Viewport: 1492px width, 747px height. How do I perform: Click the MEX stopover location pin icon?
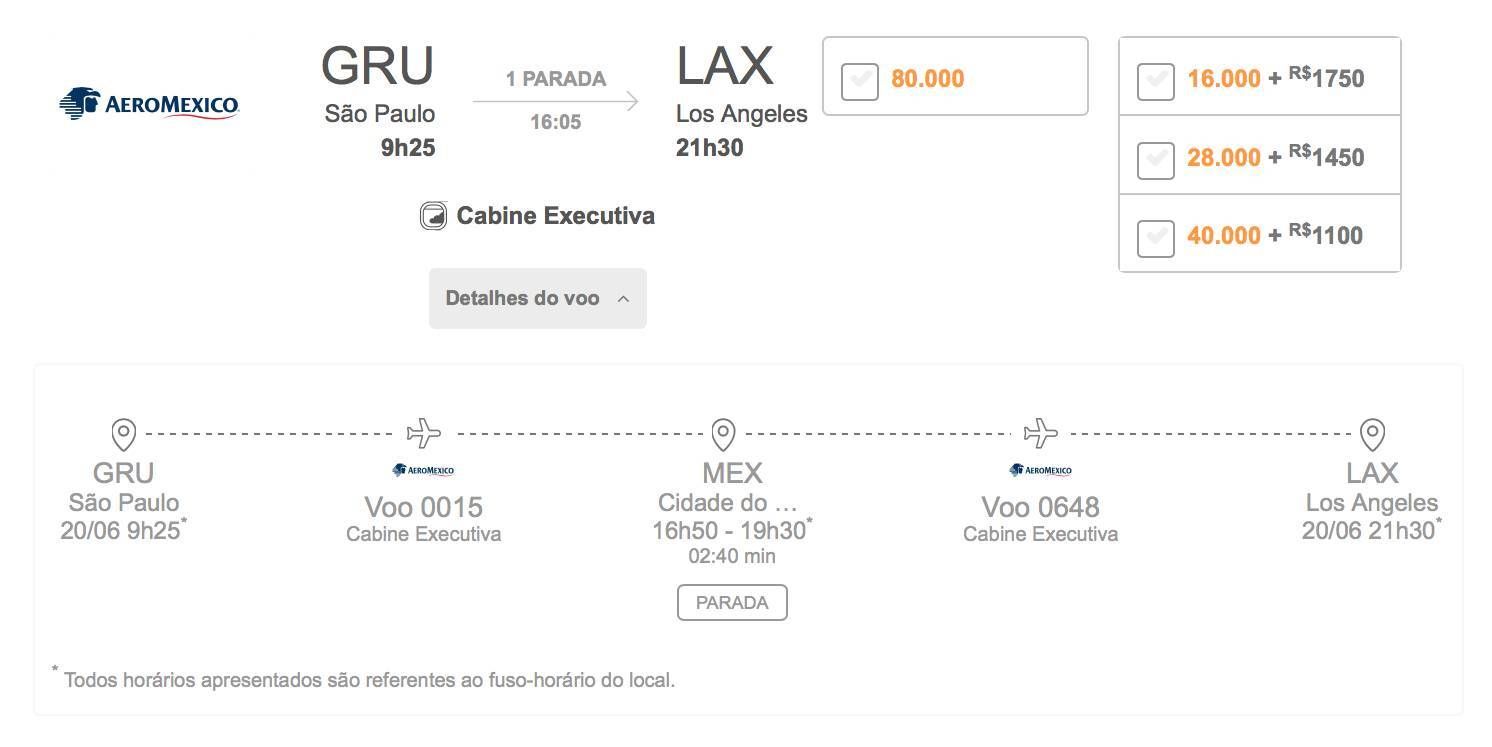(x=723, y=435)
